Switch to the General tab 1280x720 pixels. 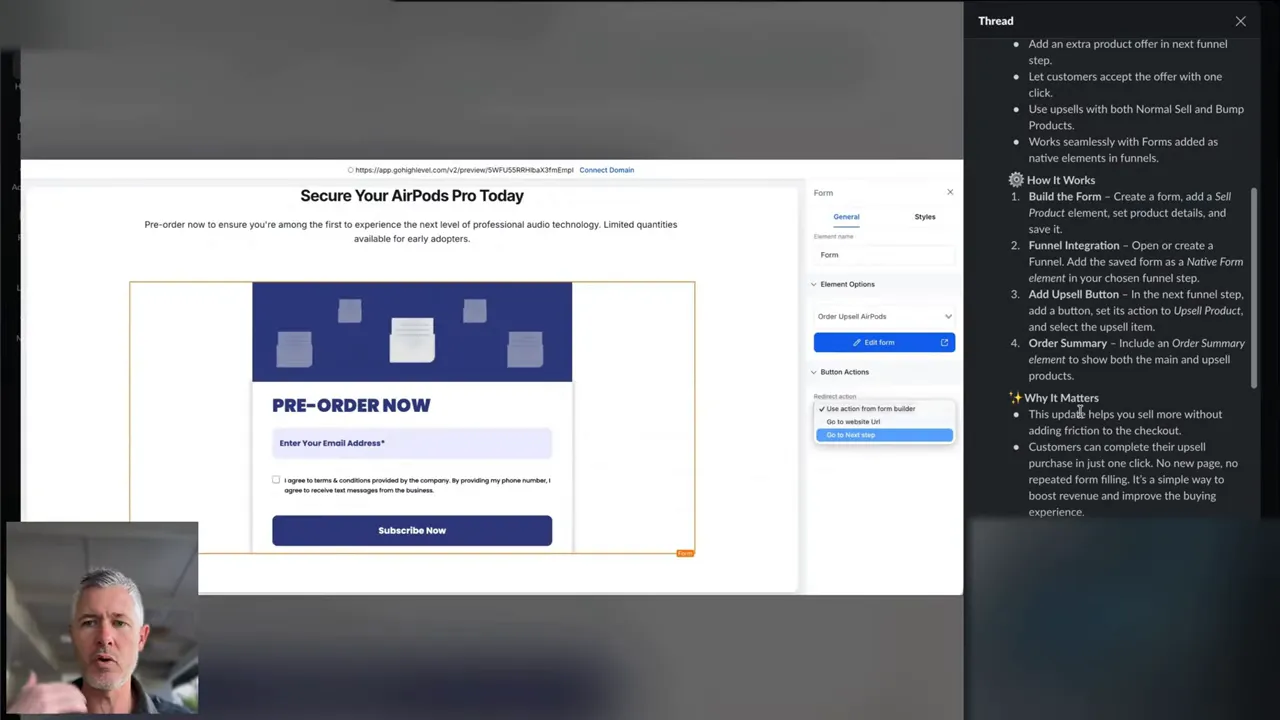pyautogui.click(x=846, y=216)
